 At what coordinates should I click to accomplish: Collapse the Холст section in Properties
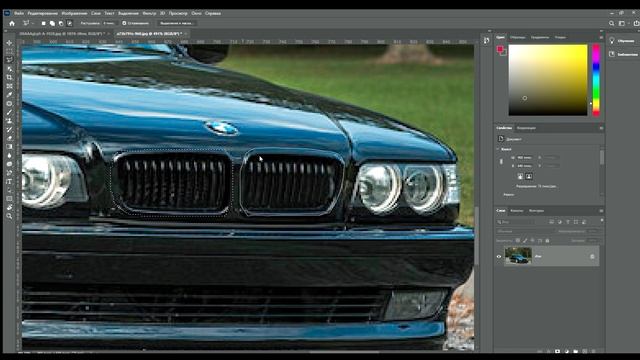pyautogui.click(x=498, y=149)
